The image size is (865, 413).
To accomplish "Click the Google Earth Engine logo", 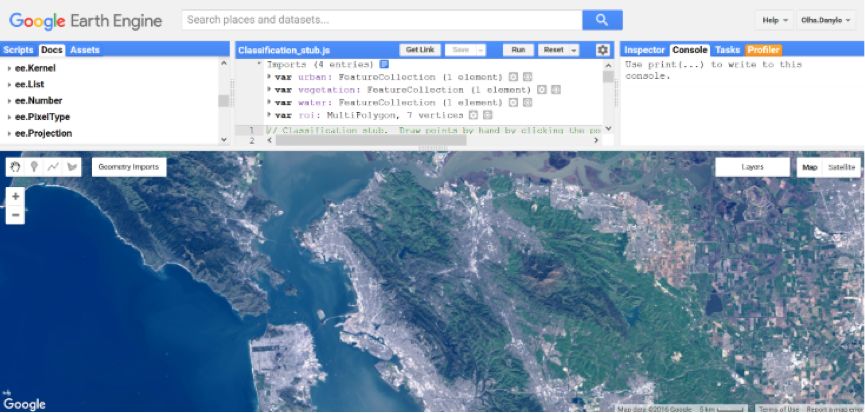I will point(86,21).
